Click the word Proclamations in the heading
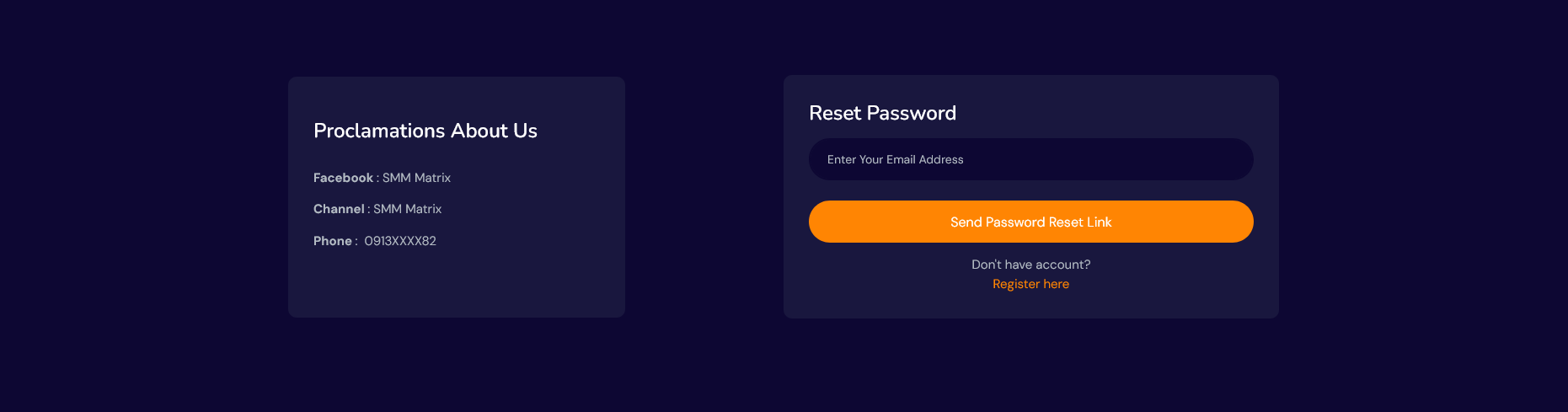Screen dimensions: 1568x412 [379, 131]
